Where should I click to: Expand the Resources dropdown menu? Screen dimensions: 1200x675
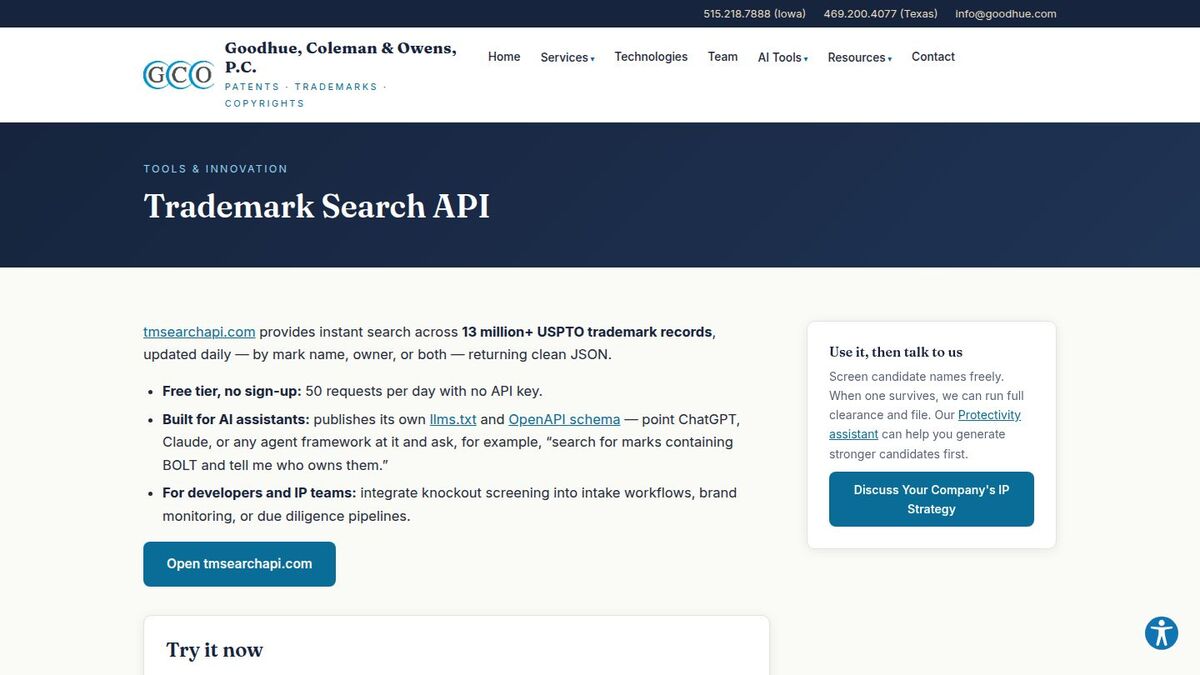coord(860,57)
